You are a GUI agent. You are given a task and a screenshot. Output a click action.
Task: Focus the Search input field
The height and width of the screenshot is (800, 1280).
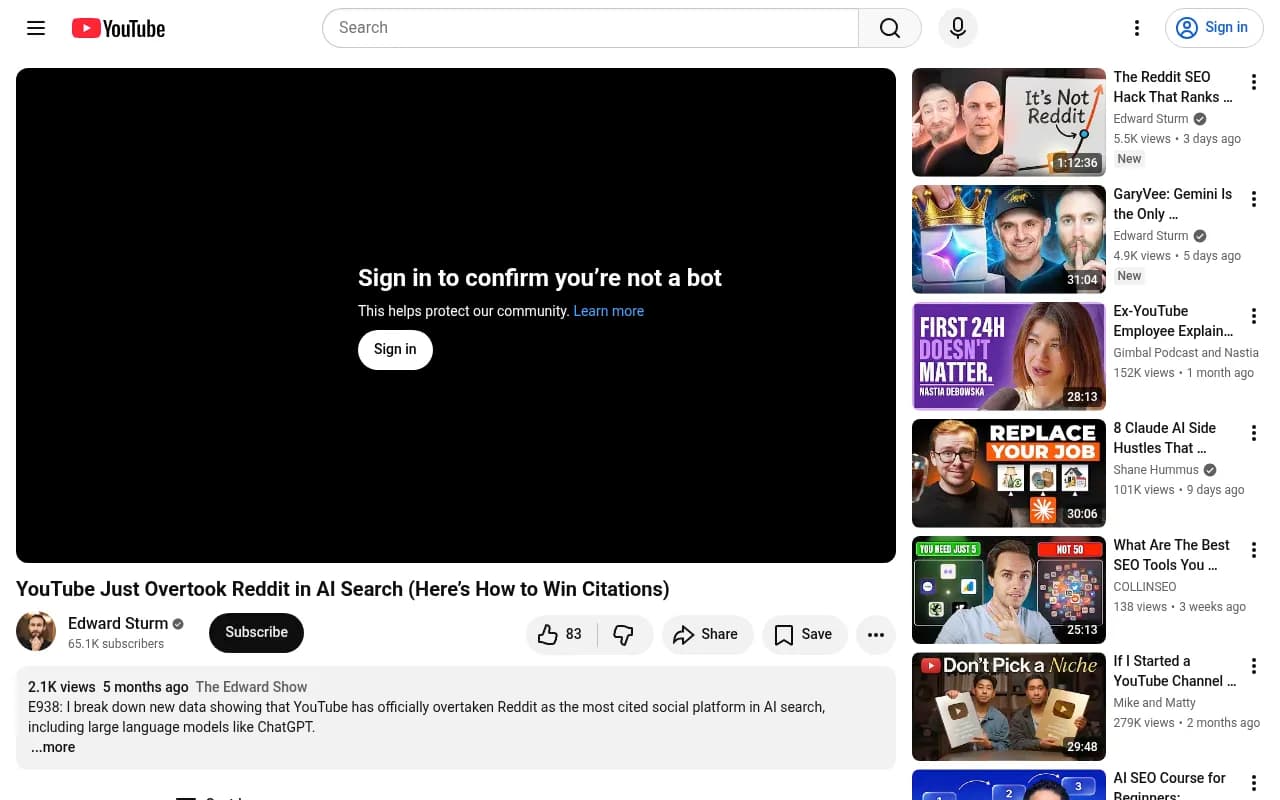tap(590, 28)
